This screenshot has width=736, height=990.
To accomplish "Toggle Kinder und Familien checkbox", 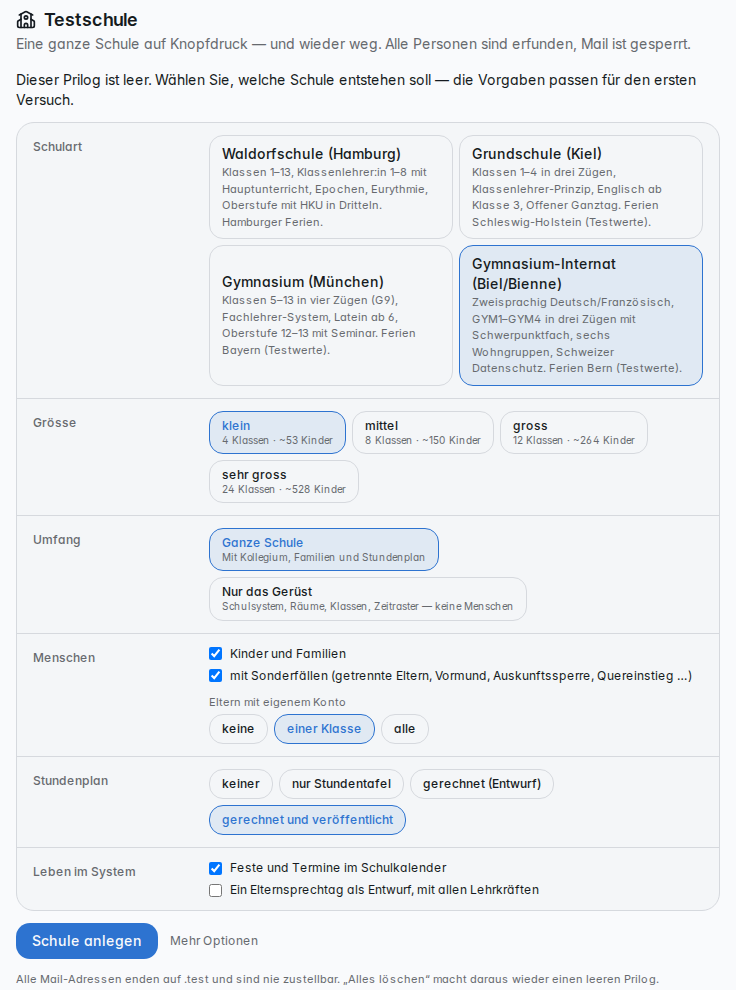I will tap(215, 653).
